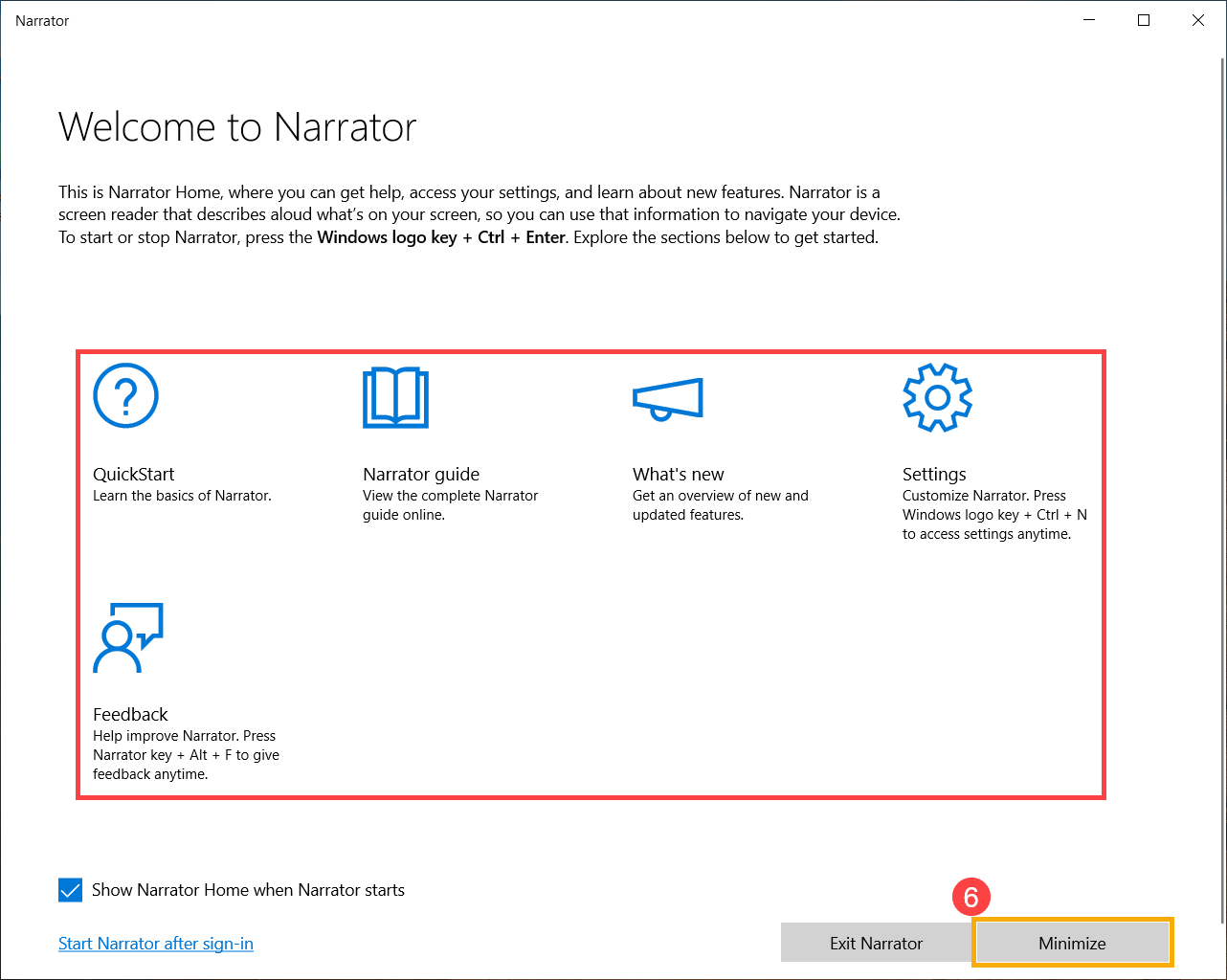Select the Narrator guide title
Image resolution: width=1227 pixels, height=980 pixels.
pos(421,474)
